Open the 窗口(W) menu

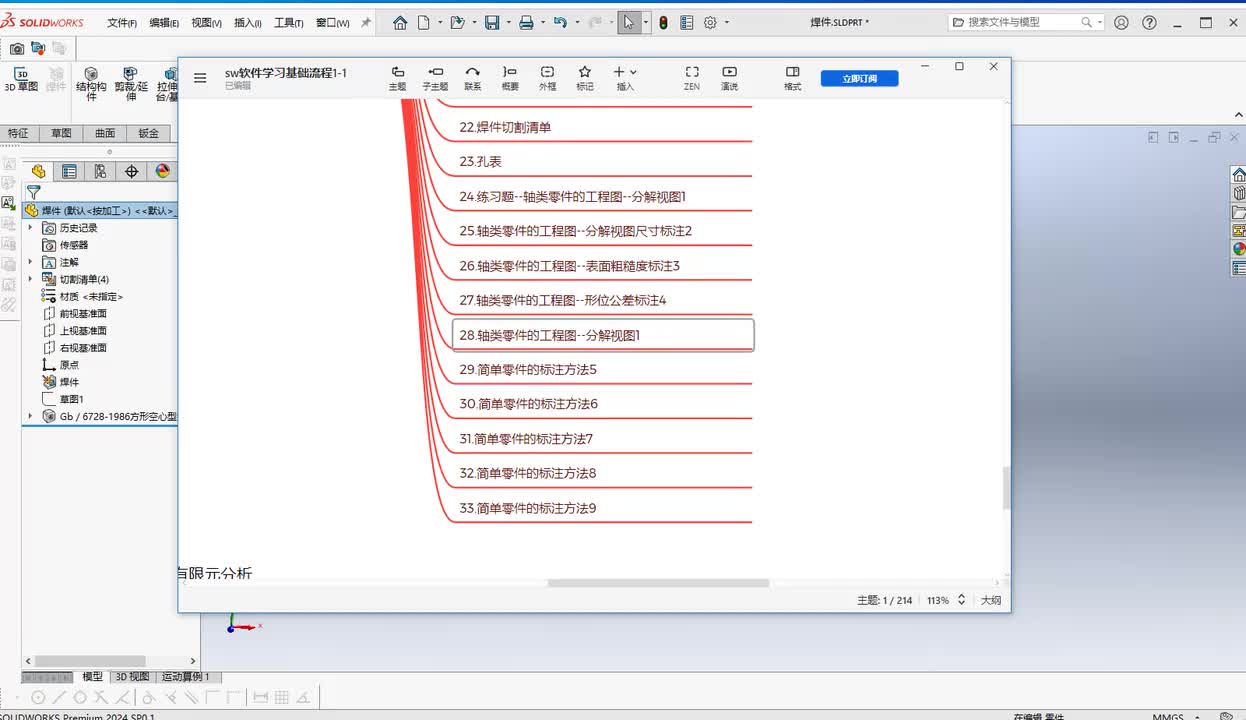point(332,23)
